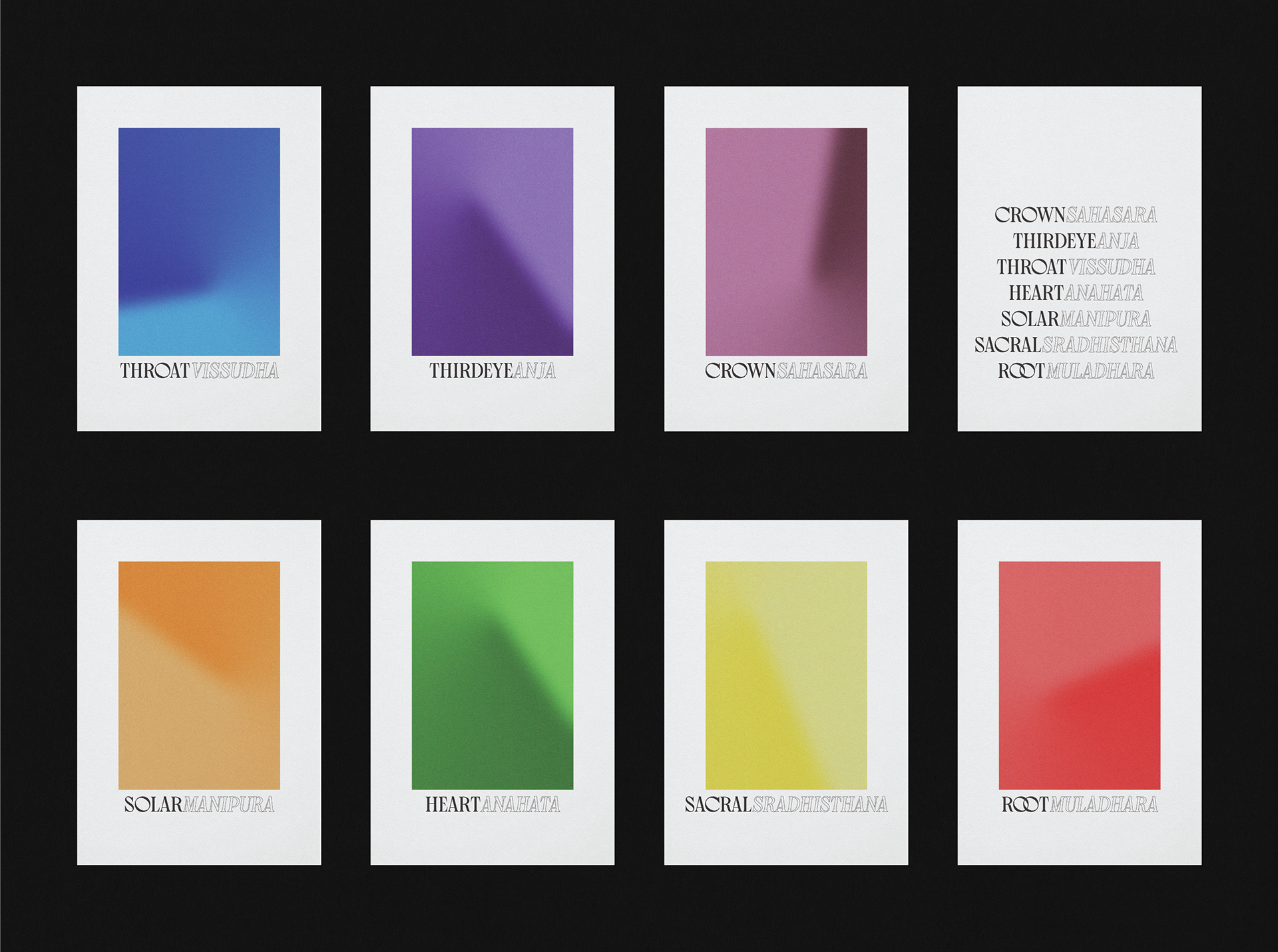Click the red Root gradient artwork
The height and width of the screenshot is (952, 1278).
(1079, 675)
